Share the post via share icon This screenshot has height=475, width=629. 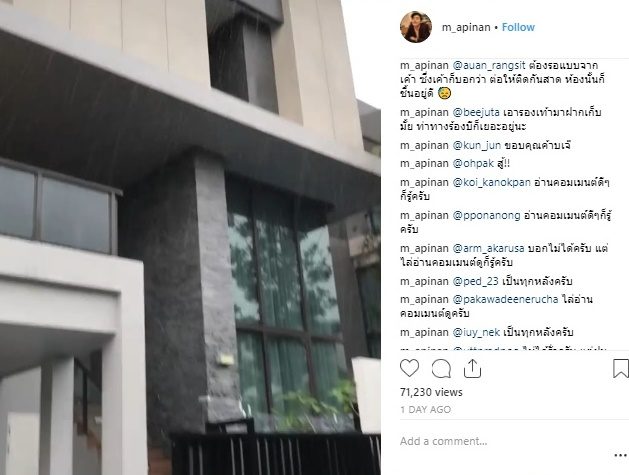click(472, 368)
